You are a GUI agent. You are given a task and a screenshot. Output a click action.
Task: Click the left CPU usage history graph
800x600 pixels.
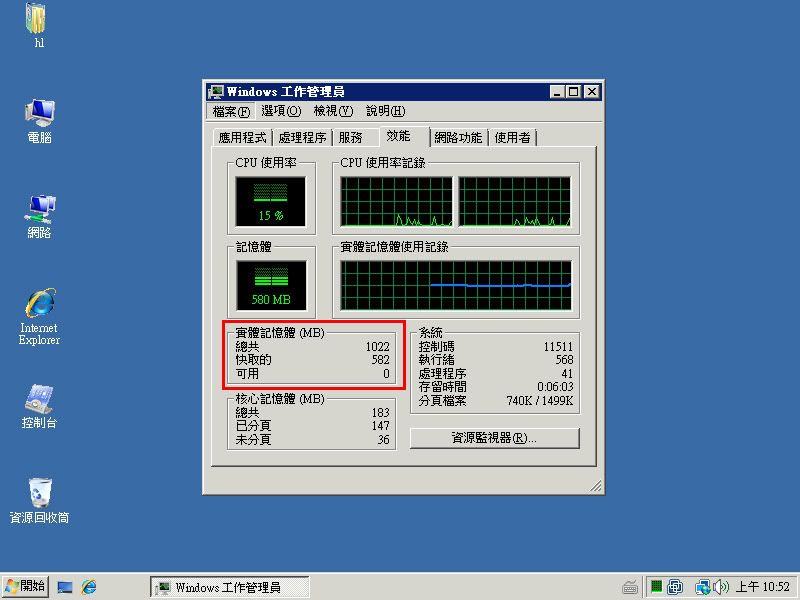tap(396, 202)
